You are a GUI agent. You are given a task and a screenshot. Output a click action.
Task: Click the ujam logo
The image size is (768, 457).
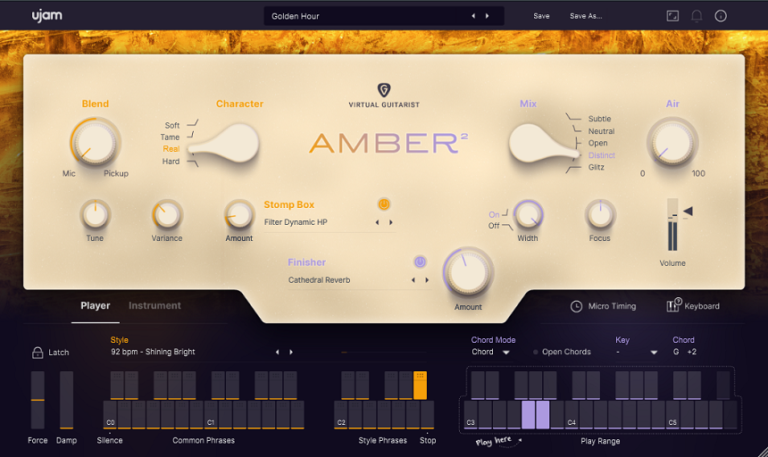pos(47,16)
